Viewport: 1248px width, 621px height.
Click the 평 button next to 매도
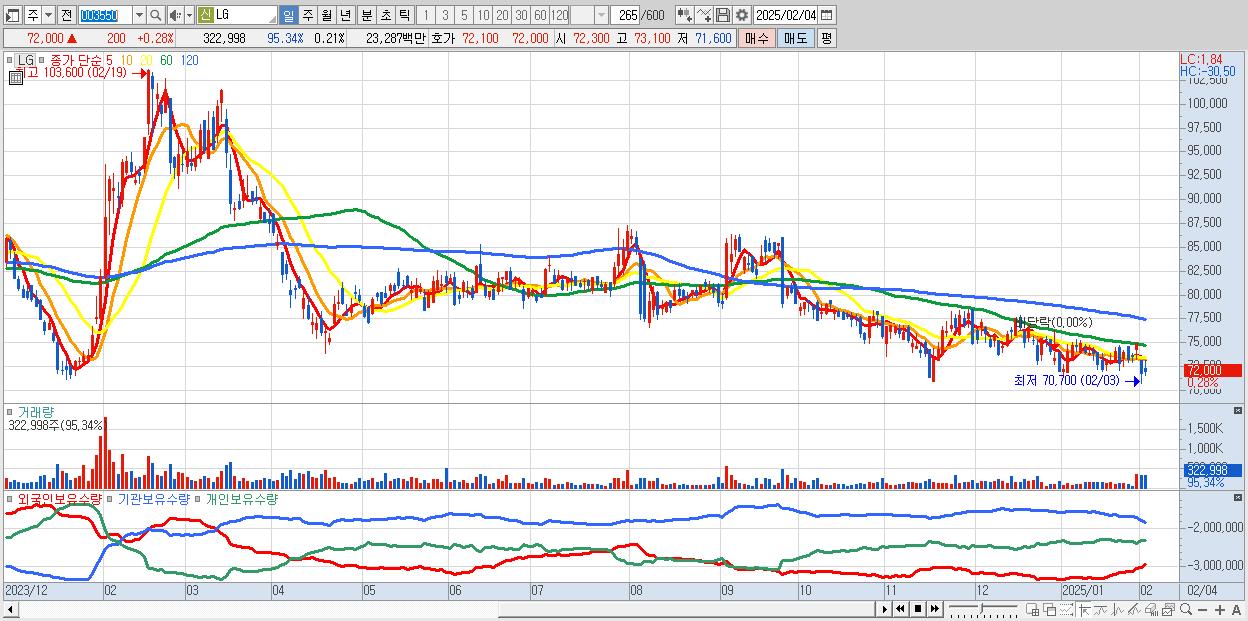pyautogui.click(x=826, y=38)
